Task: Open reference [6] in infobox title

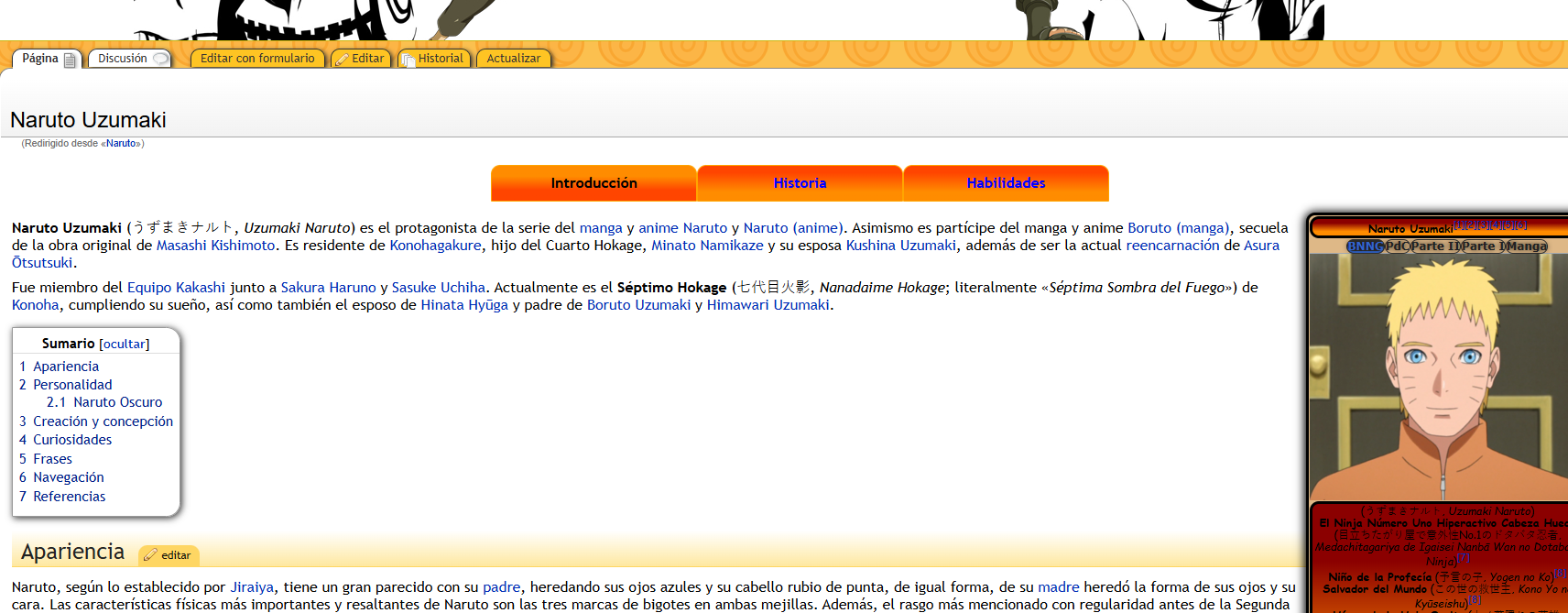Action: point(1520,225)
